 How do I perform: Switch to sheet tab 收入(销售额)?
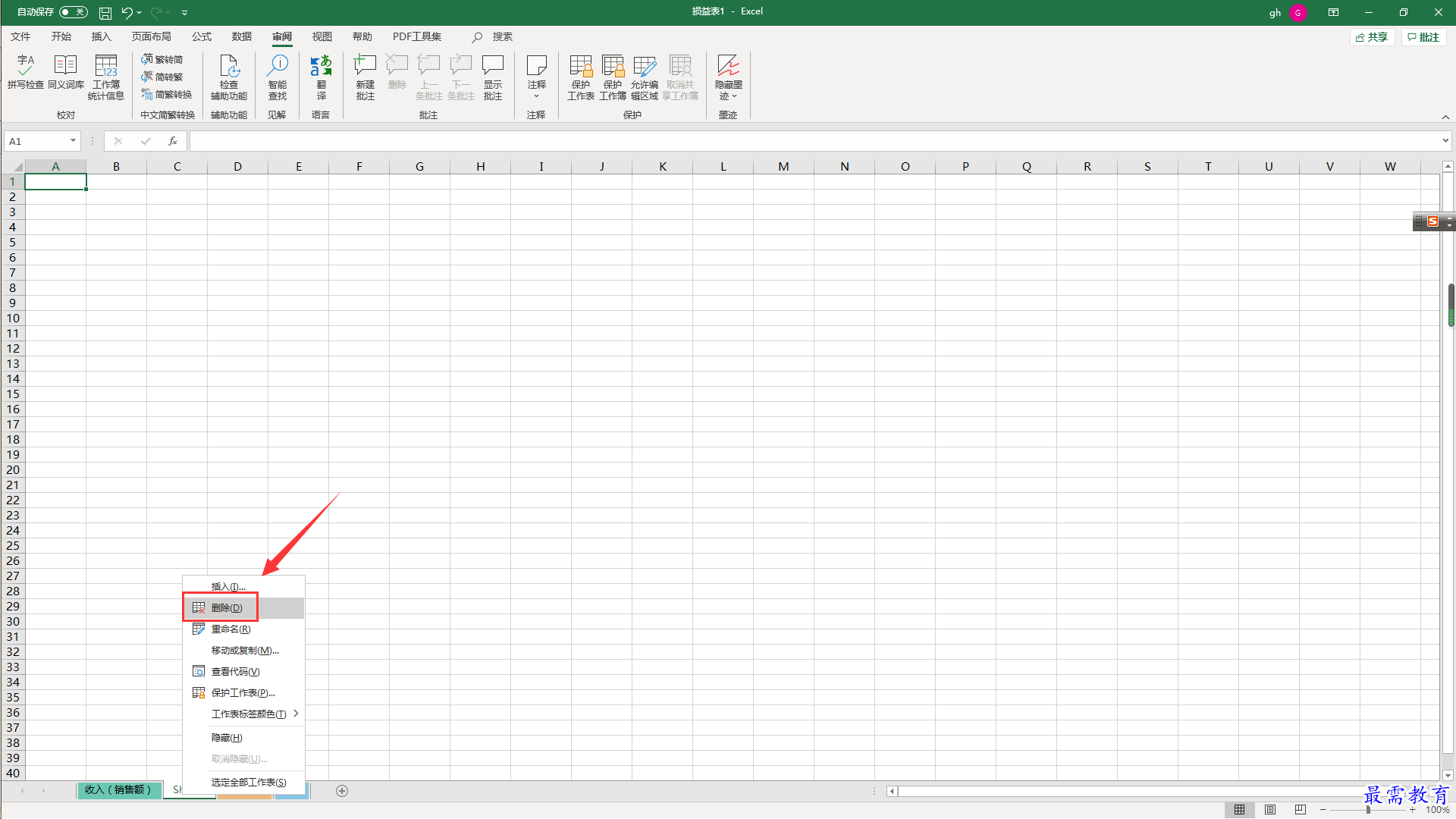point(118,790)
